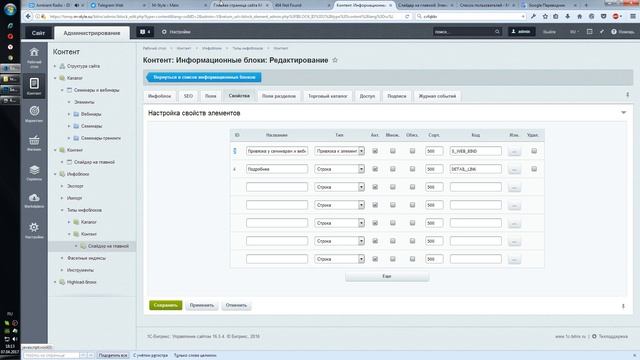This screenshot has height=360, width=640.
Task: Open details button for S_WEB_BIND property
Action: pyautogui.click(x=514, y=151)
